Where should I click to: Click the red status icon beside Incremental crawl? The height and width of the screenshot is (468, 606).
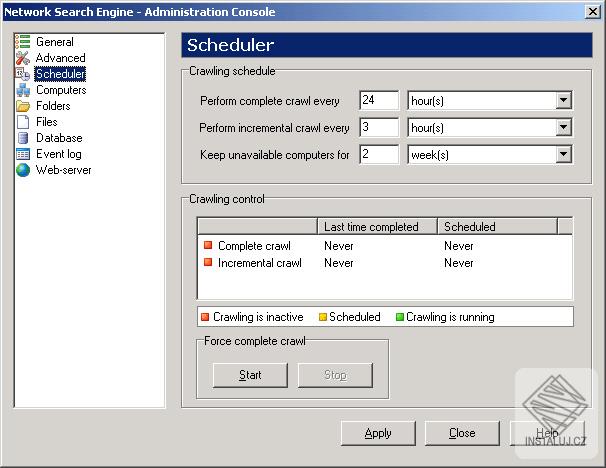click(208, 262)
